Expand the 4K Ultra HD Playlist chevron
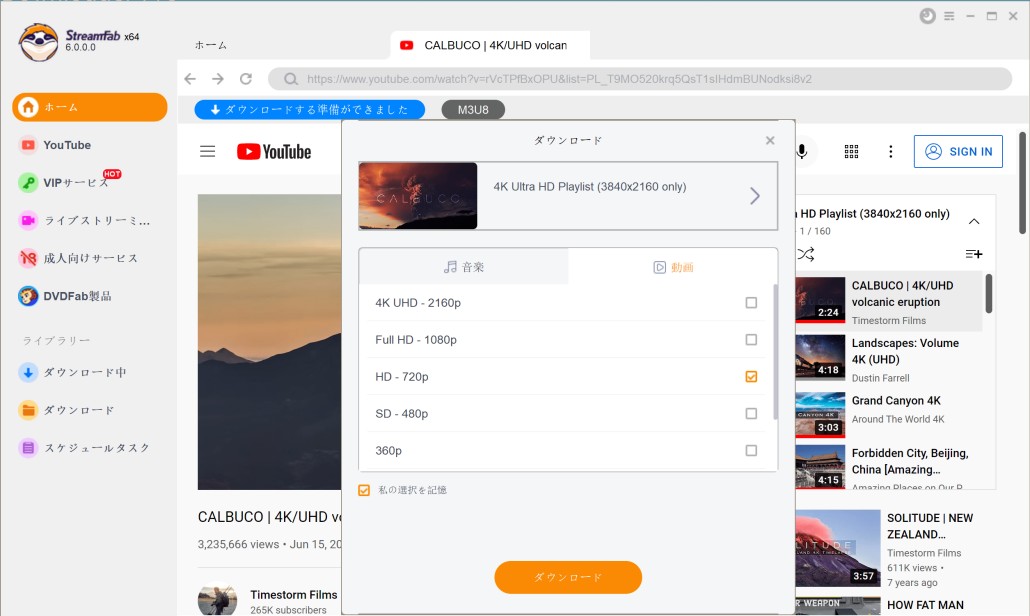The height and width of the screenshot is (616, 1030). click(755, 196)
